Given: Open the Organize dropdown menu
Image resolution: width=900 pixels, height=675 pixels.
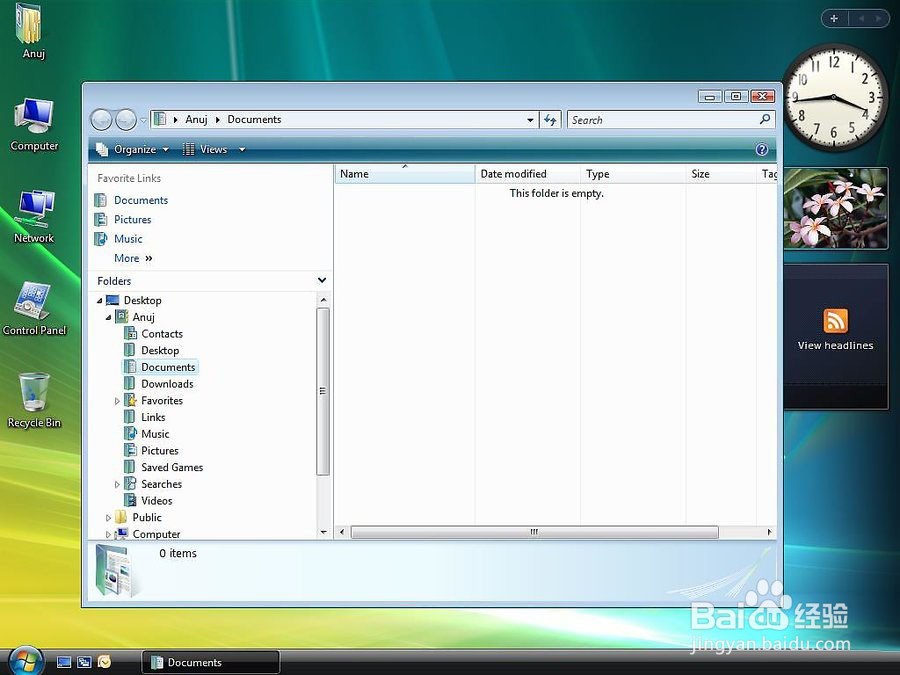Looking at the screenshot, I should (133, 149).
